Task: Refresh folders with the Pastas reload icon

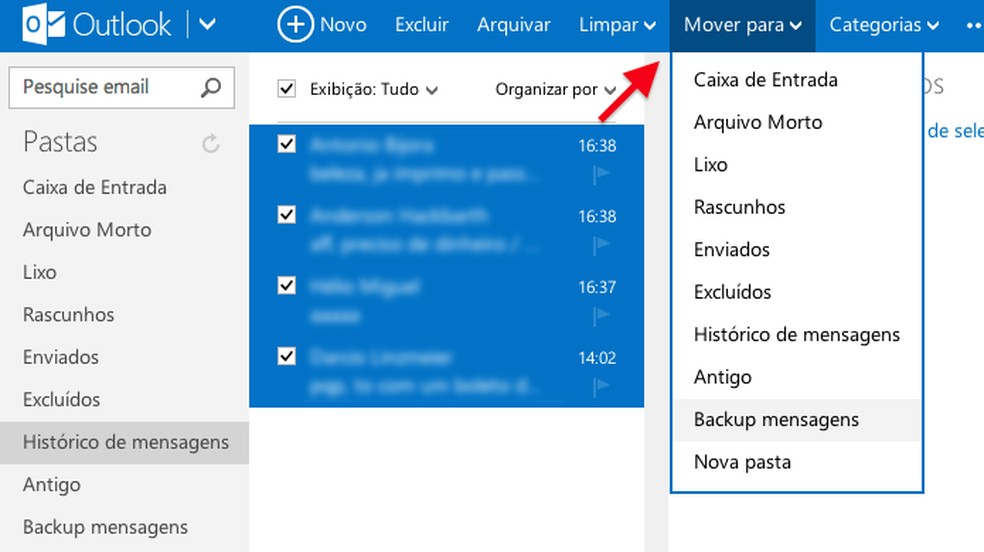Action: point(210,144)
